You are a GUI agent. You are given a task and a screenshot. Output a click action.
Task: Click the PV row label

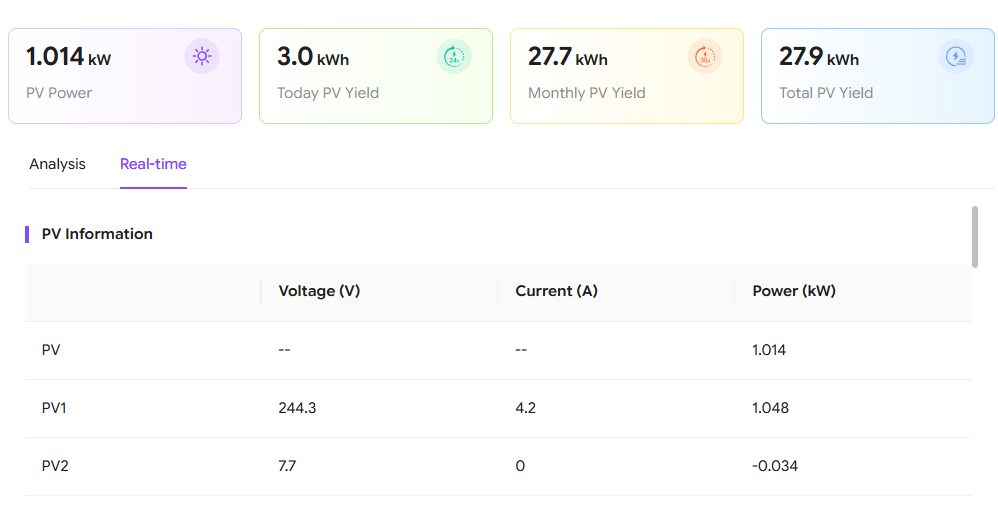(51, 350)
